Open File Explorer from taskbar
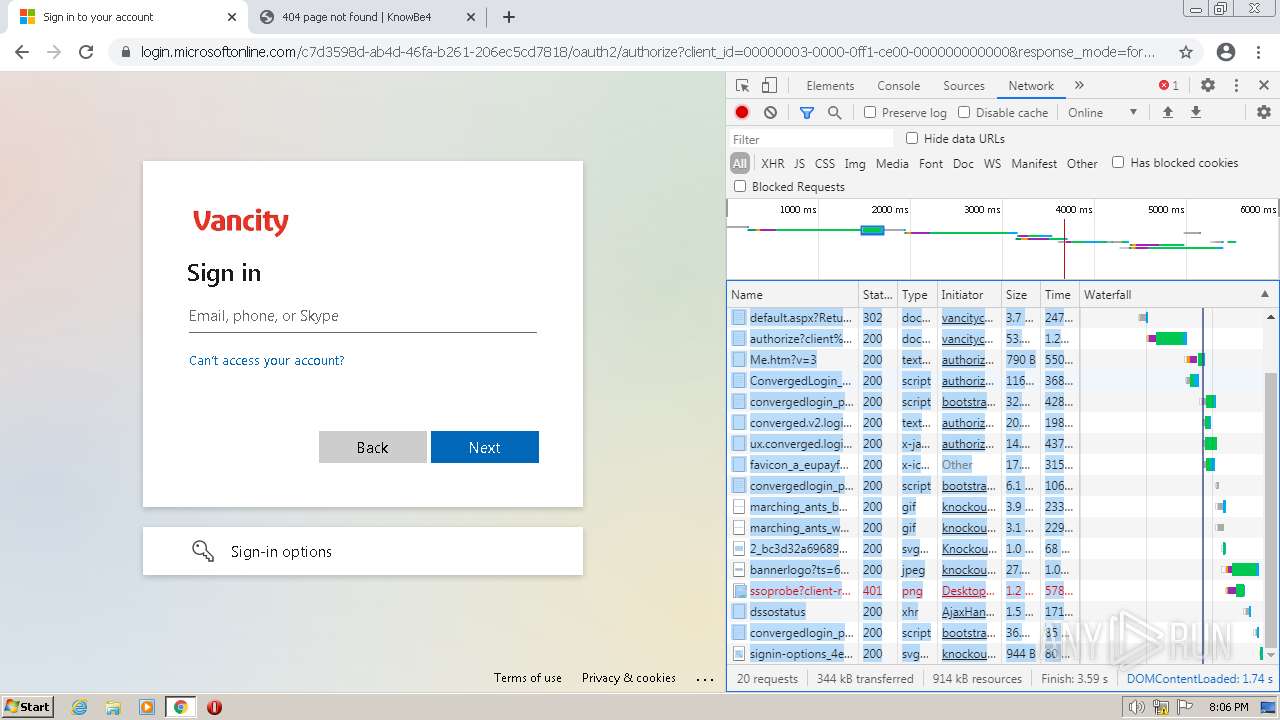Viewport: 1280px width, 720px height. (x=113, y=707)
